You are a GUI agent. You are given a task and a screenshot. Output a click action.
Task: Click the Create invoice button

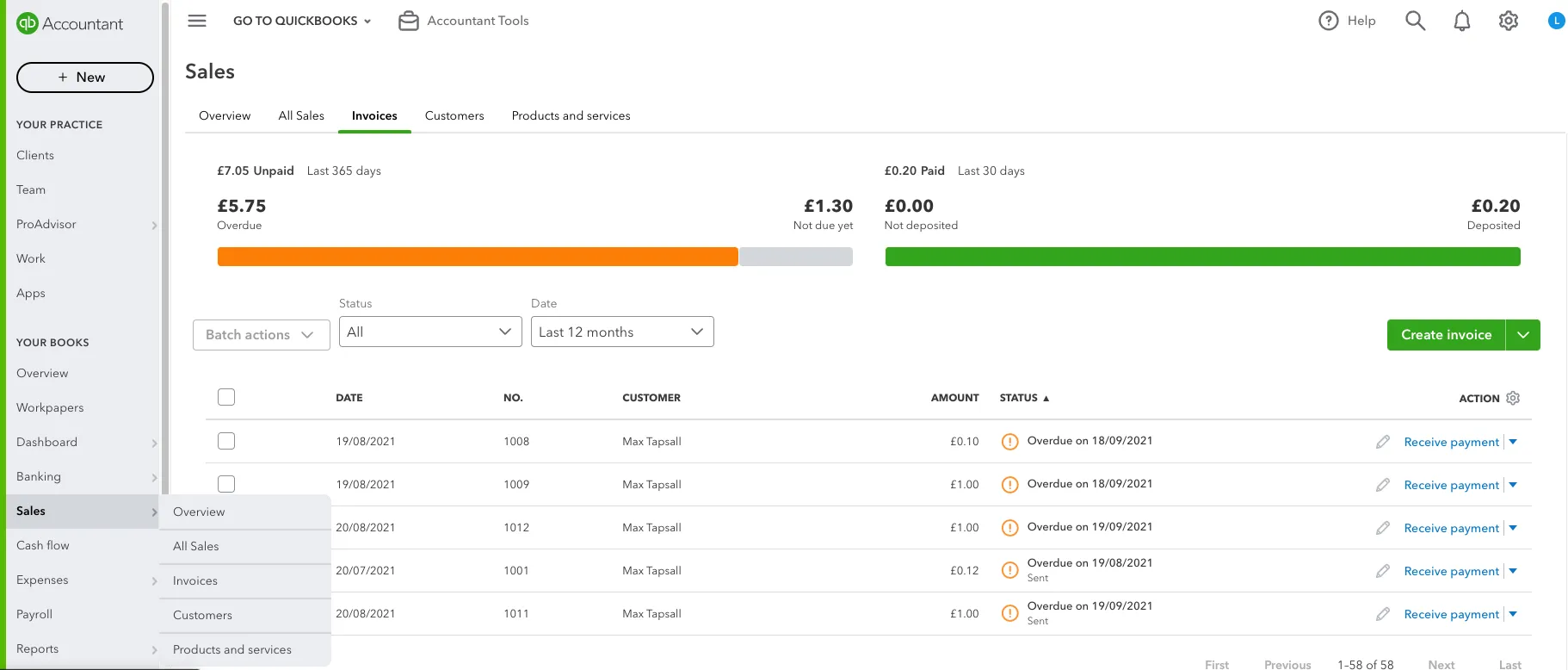coord(1446,335)
